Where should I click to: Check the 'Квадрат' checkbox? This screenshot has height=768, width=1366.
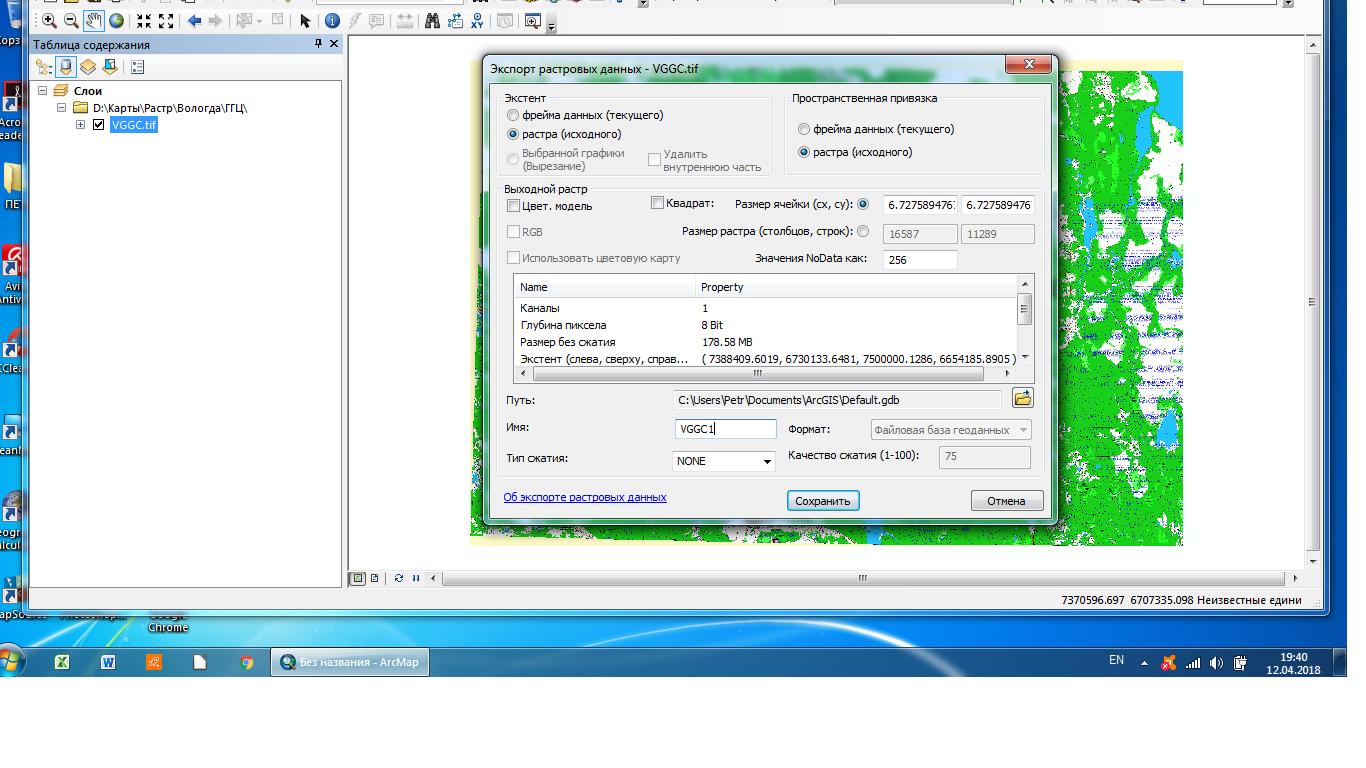pyautogui.click(x=657, y=203)
